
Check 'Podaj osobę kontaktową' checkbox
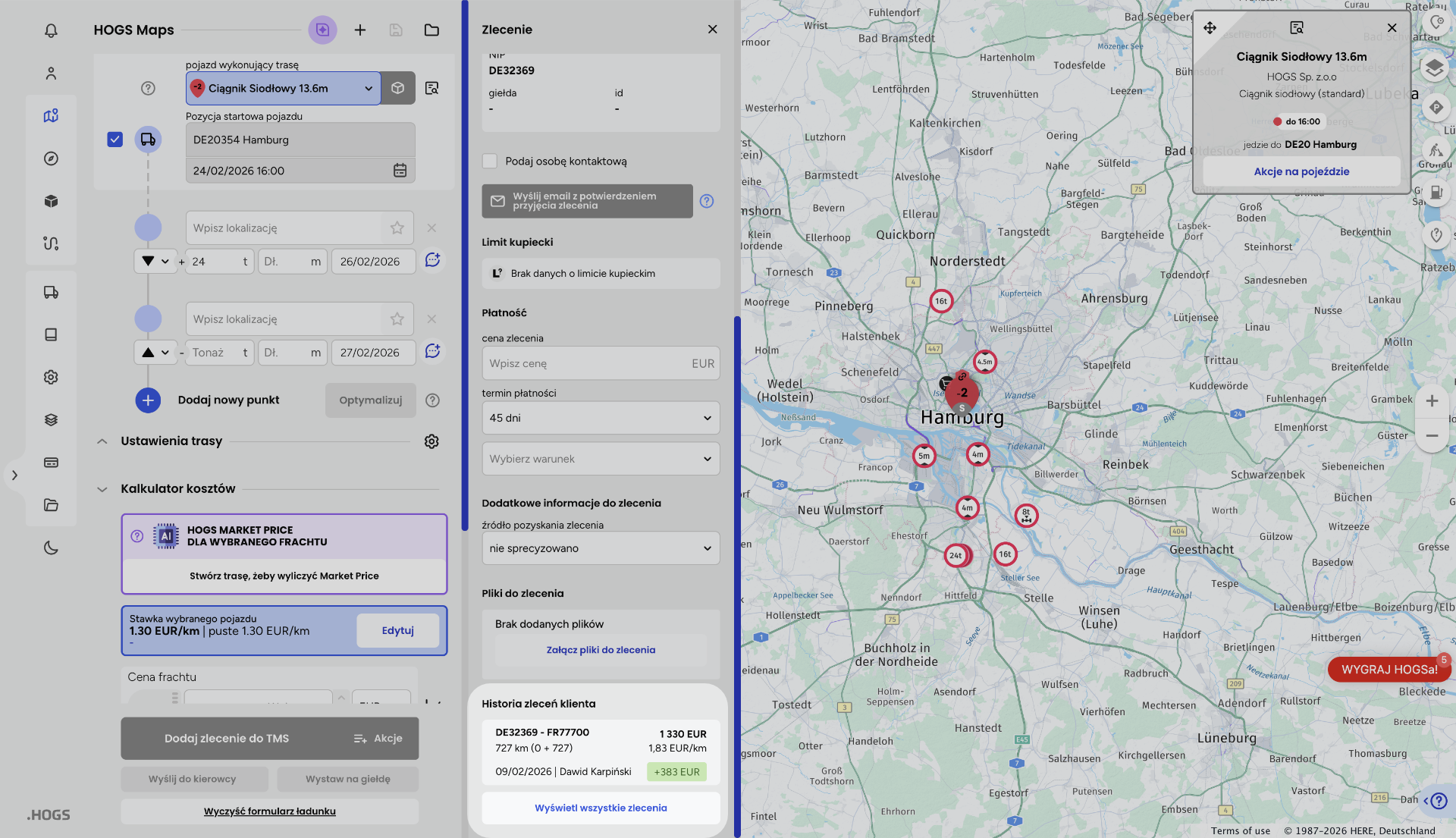490,161
